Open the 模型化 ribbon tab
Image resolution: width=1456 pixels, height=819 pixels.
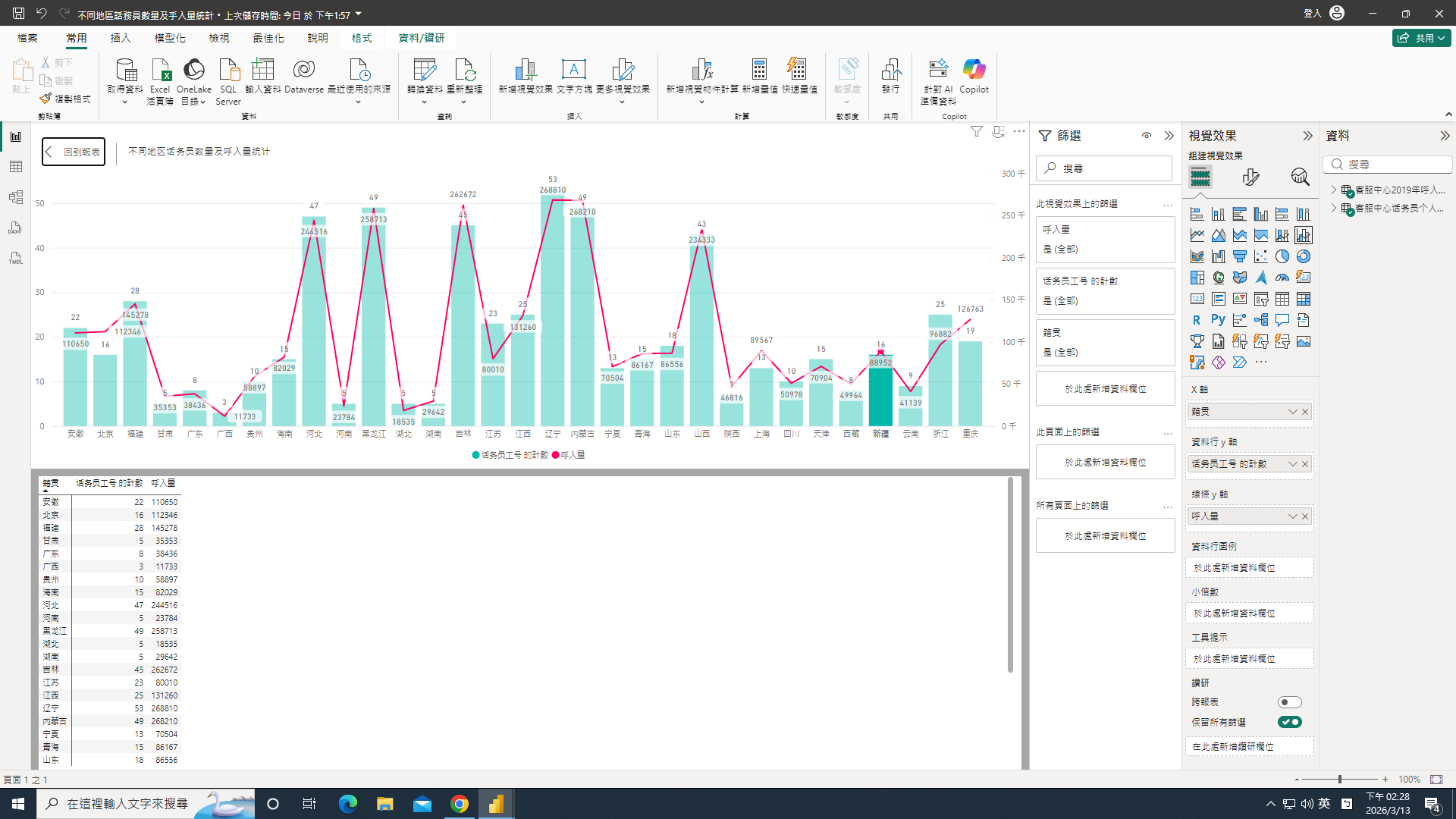click(170, 38)
